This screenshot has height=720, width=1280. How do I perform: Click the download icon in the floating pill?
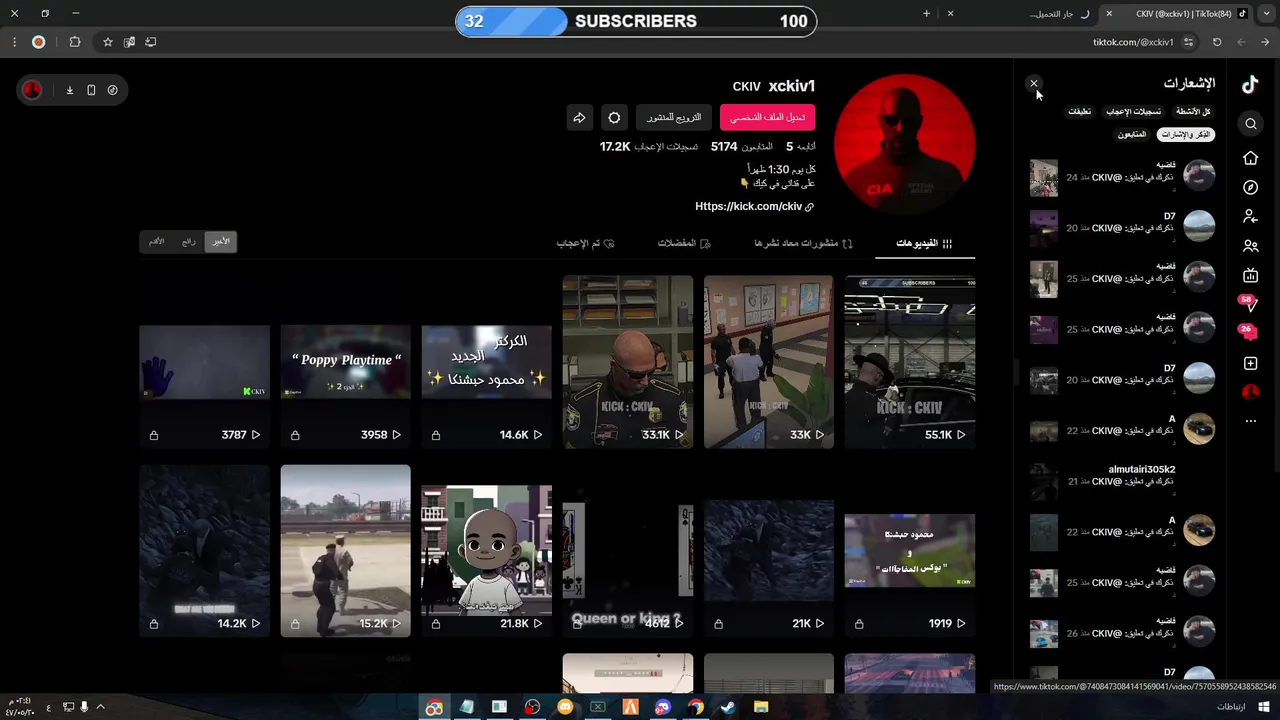(x=70, y=90)
